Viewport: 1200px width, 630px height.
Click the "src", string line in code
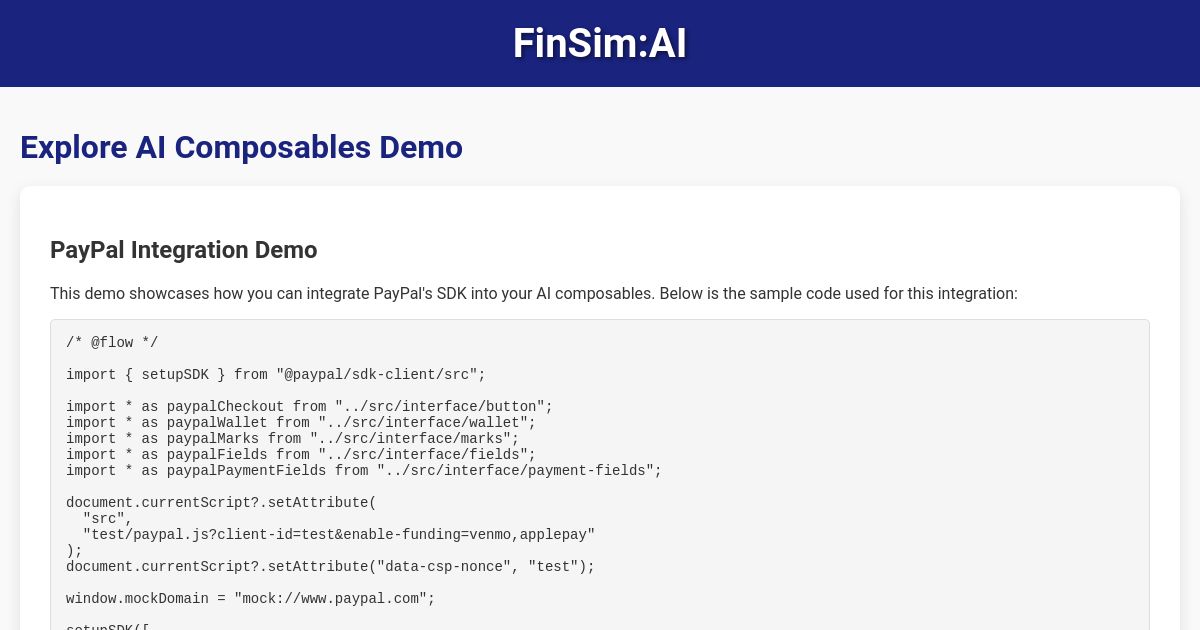[x=108, y=519]
